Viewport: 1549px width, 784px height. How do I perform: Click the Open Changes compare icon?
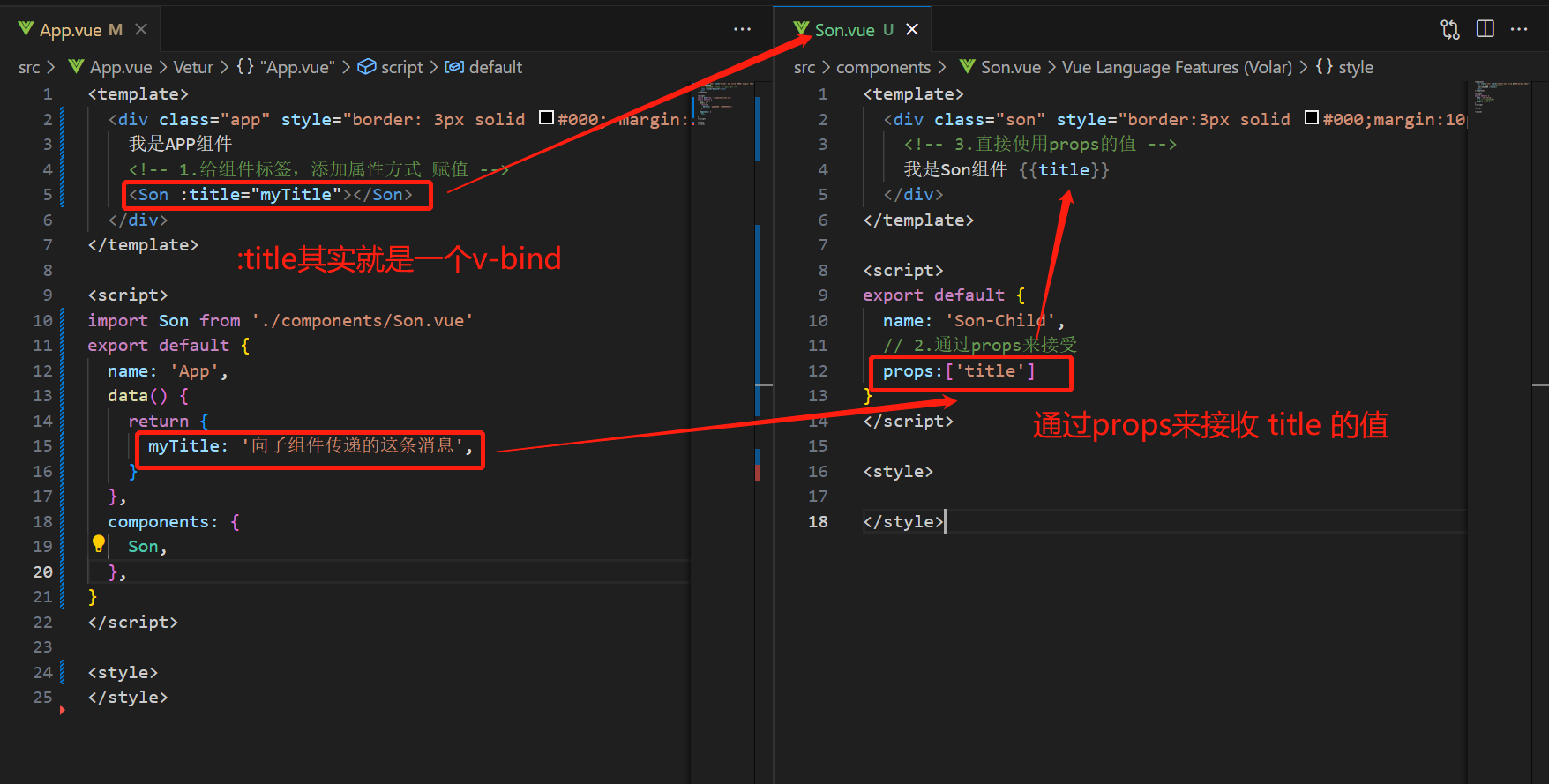point(1450,29)
